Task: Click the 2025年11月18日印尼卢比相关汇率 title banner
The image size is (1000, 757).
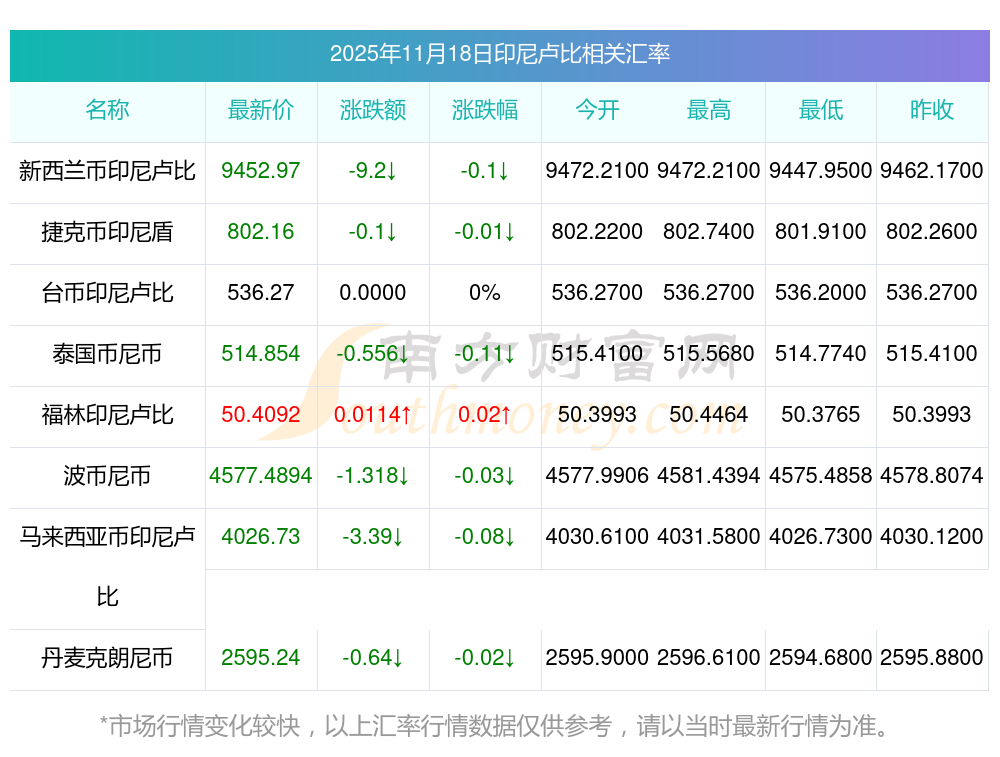Action: pyautogui.click(x=499, y=54)
